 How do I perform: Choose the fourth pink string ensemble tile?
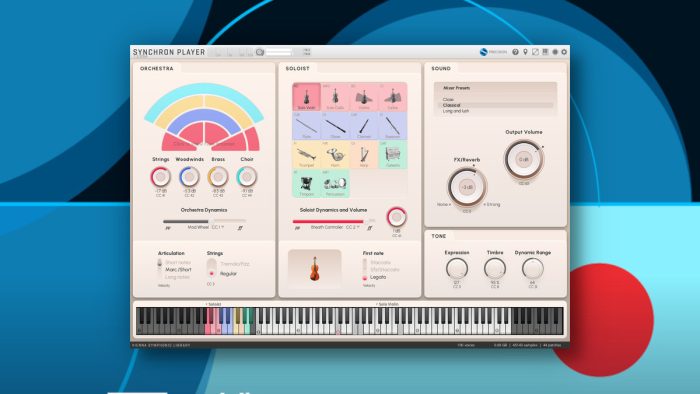[392, 97]
